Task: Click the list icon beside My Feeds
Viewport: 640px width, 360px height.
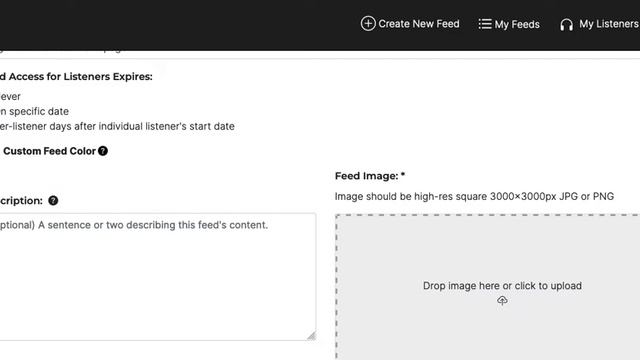Action: (484, 24)
